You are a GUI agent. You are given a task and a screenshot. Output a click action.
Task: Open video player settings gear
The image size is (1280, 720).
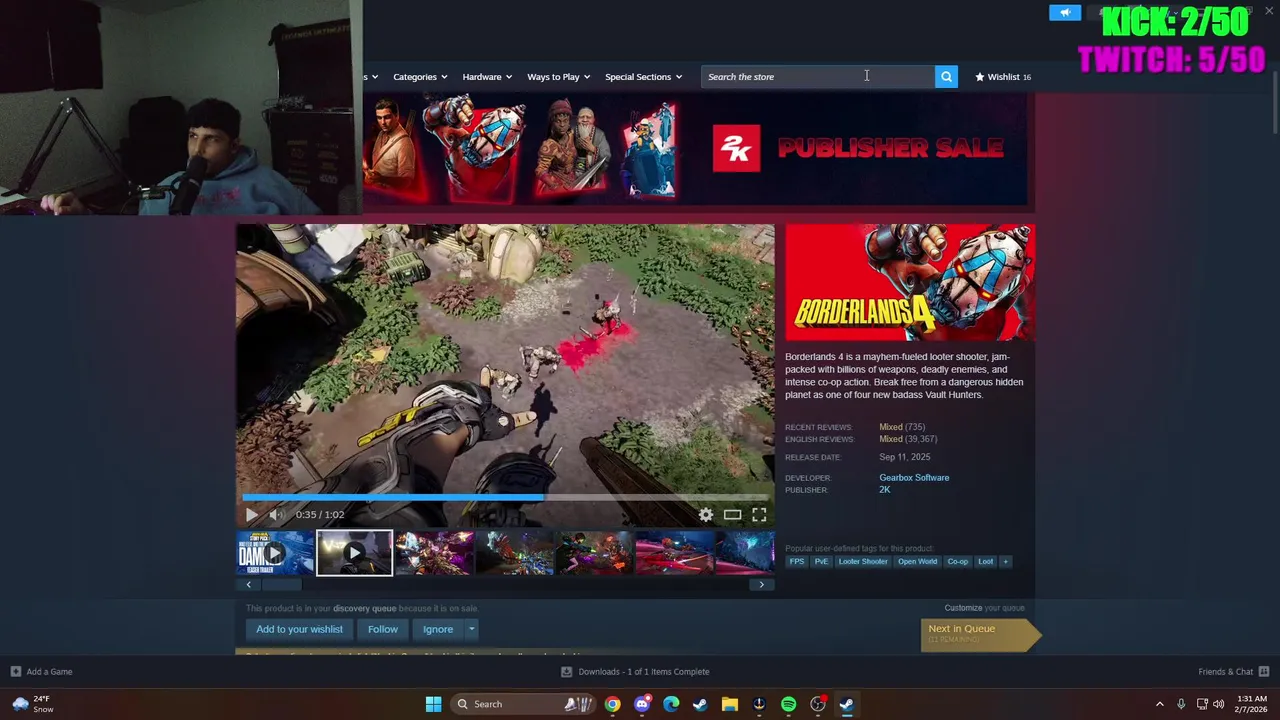pos(706,515)
